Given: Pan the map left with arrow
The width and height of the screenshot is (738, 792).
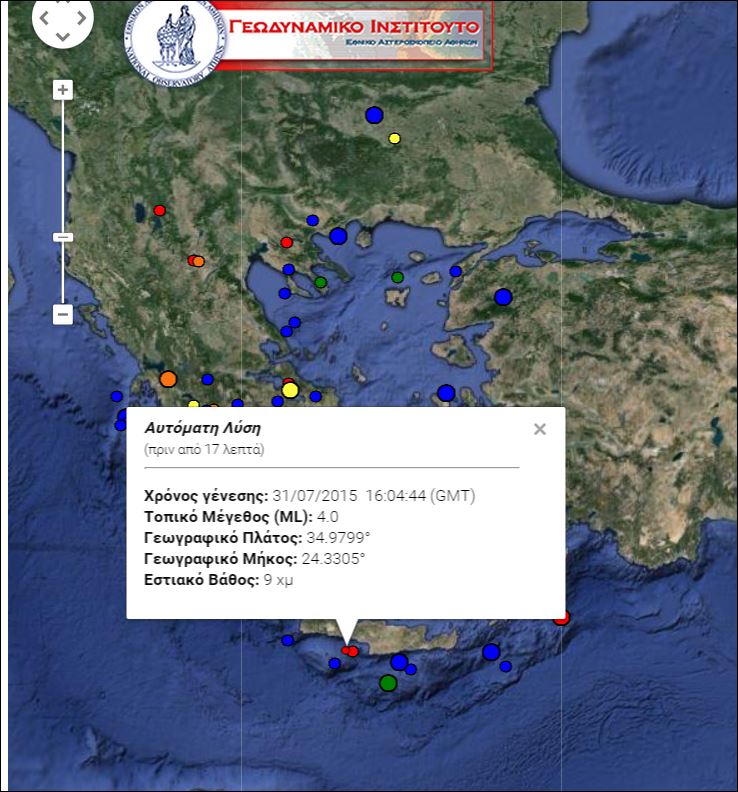Looking at the screenshot, I should click(44, 18).
